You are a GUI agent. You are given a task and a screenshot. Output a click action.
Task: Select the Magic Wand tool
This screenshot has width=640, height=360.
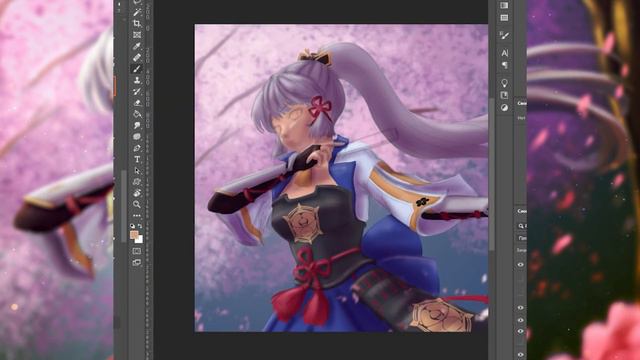pyautogui.click(x=137, y=12)
